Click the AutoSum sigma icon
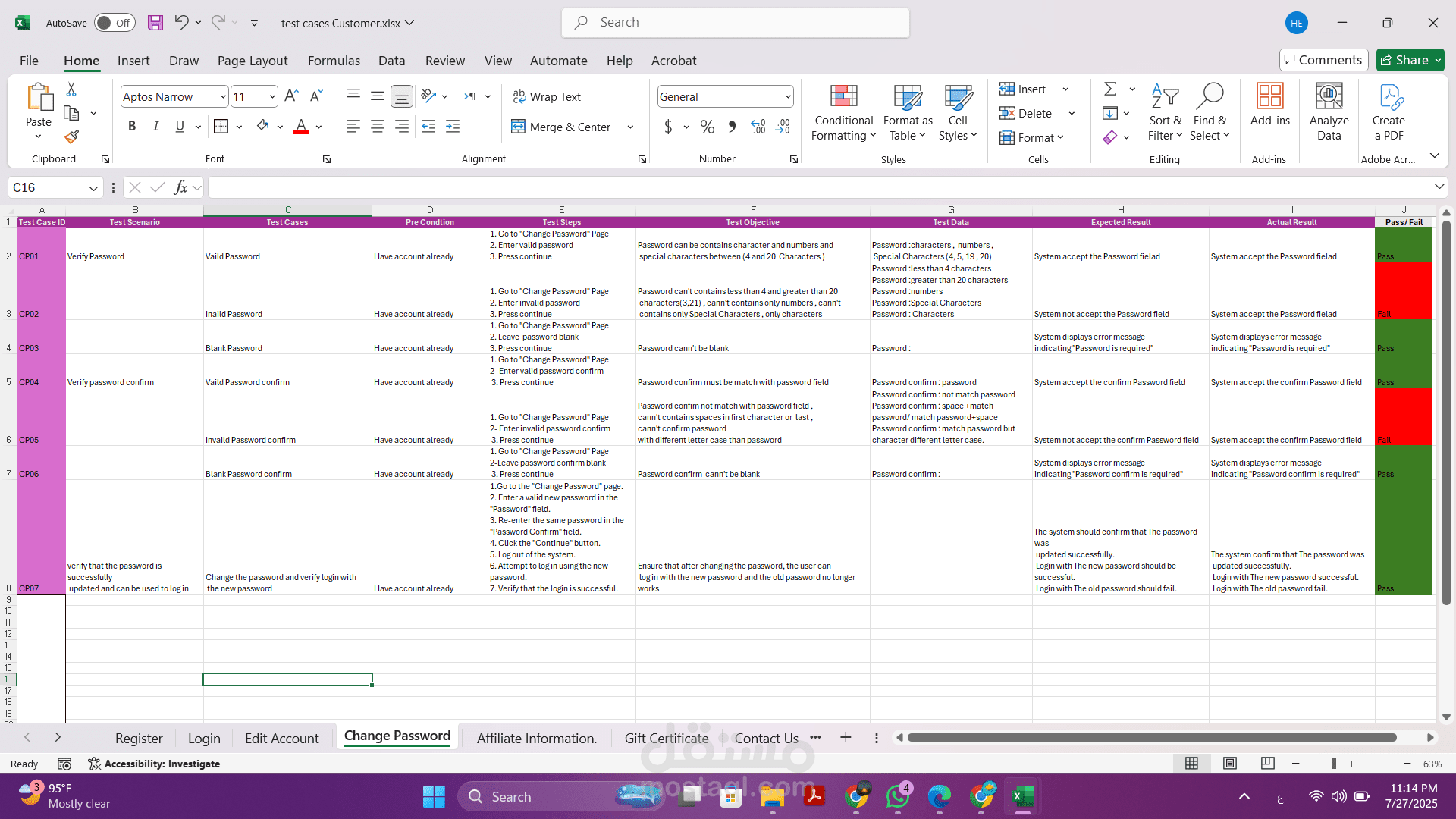This screenshot has width=1456, height=819. pyautogui.click(x=1110, y=89)
